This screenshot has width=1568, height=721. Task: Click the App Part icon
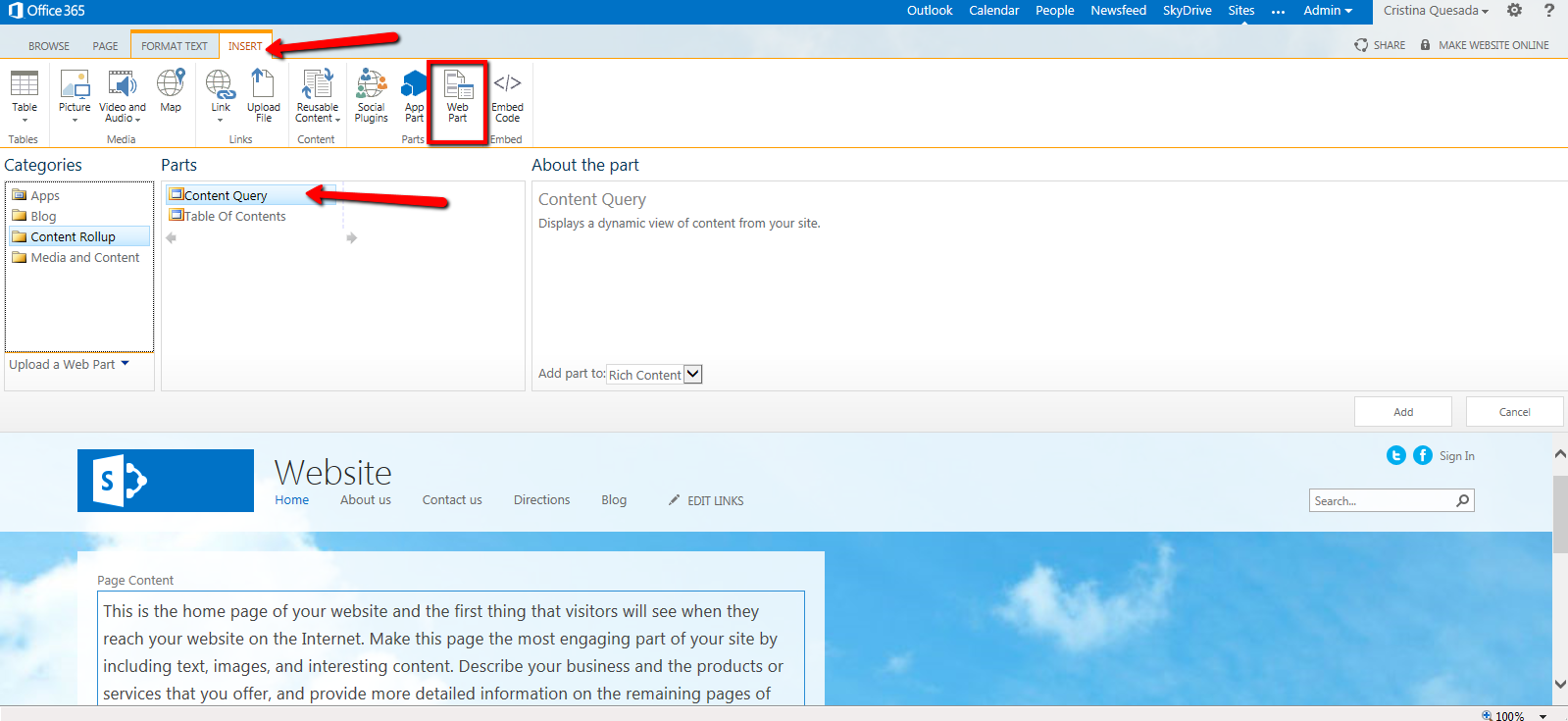click(x=414, y=93)
